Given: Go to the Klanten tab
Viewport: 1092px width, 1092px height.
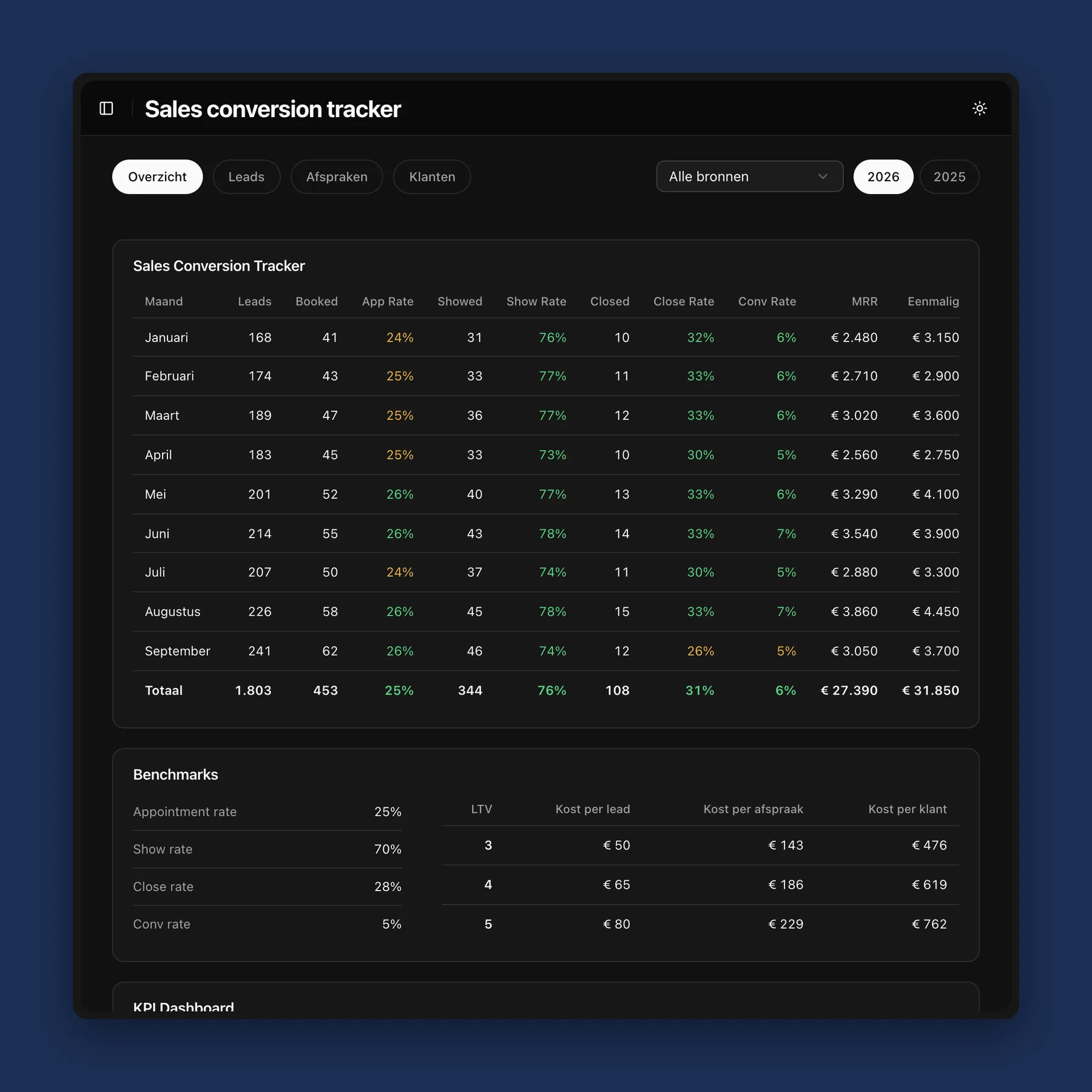Looking at the screenshot, I should tap(432, 177).
